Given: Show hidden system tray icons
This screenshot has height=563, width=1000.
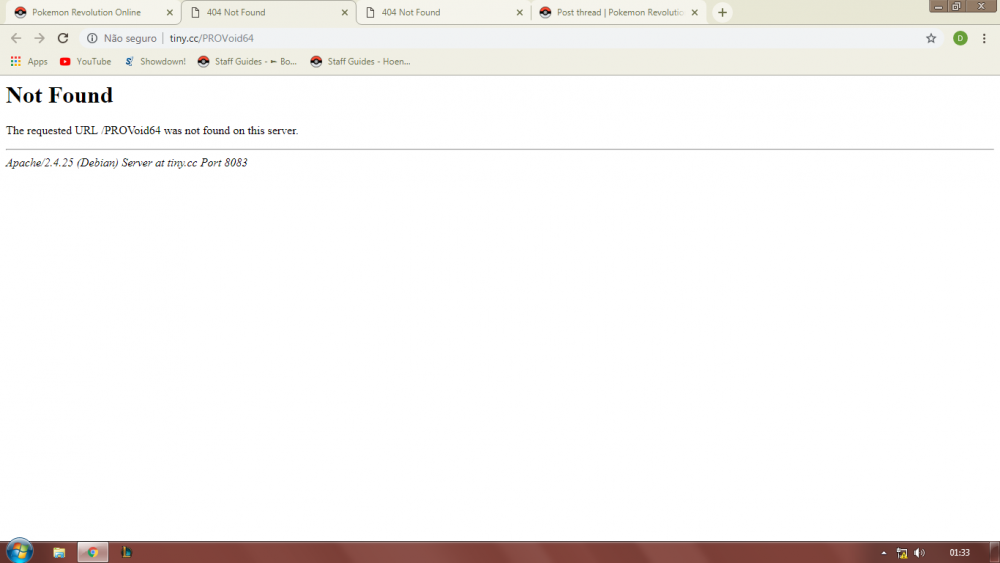Looking at the screenshot, I should click(x=883, y=552).
